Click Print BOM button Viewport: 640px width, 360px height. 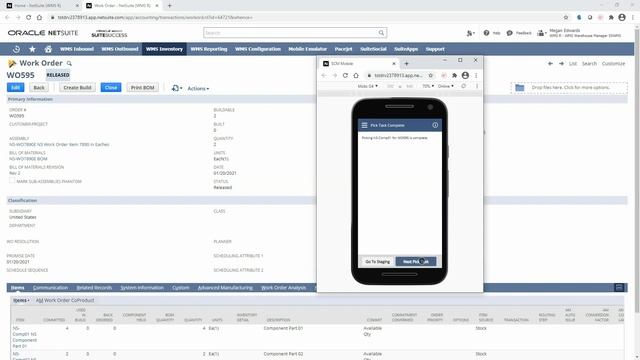(142, 87)
